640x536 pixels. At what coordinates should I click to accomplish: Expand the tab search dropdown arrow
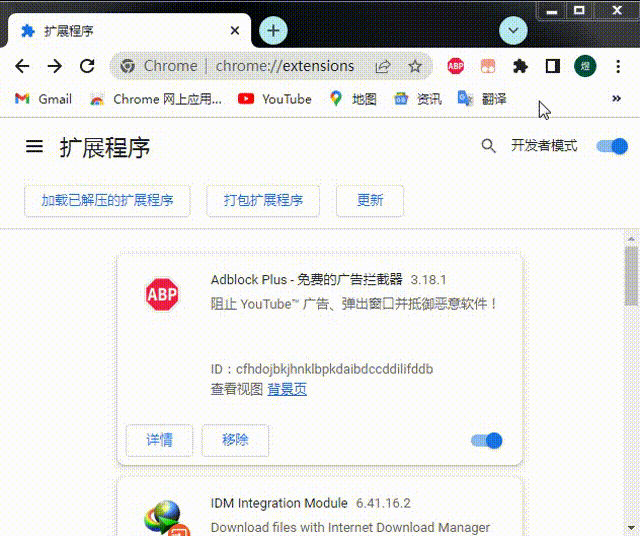(513, 30)
